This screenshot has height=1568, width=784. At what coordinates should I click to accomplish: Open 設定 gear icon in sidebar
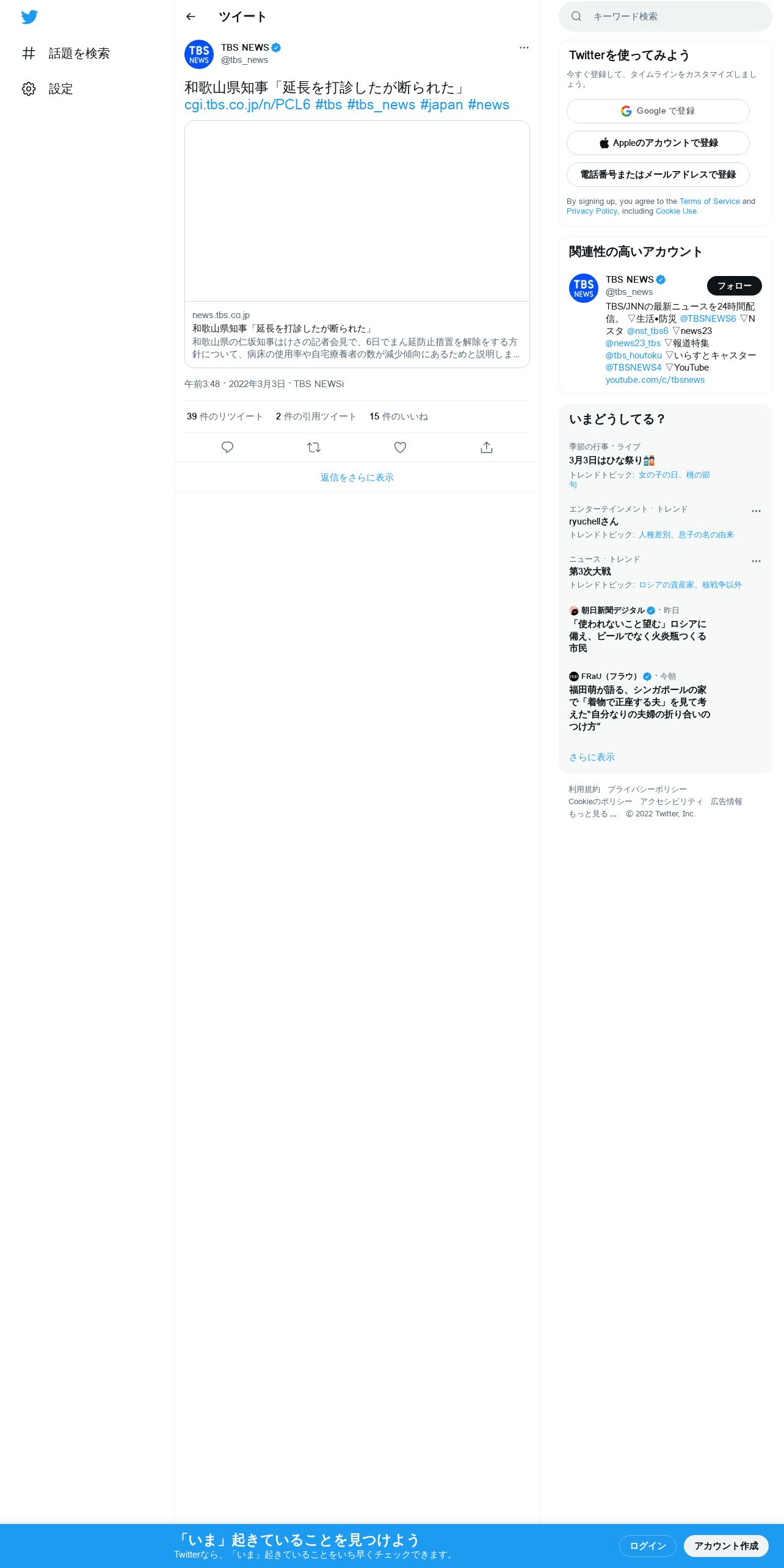click(29, 89)
